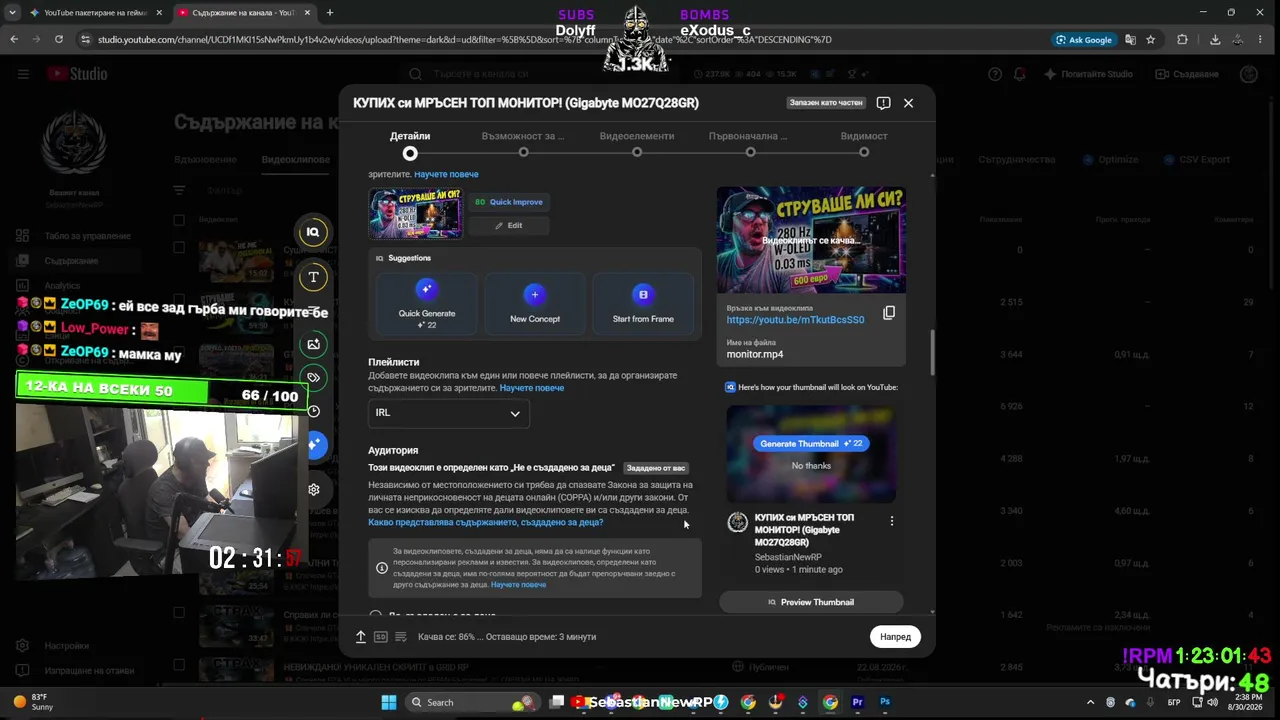Viewport: 1280px width, 720px height.
Task: Open Adobe Premiere Pro from taskbar
Action: click(x=857, y=702)
